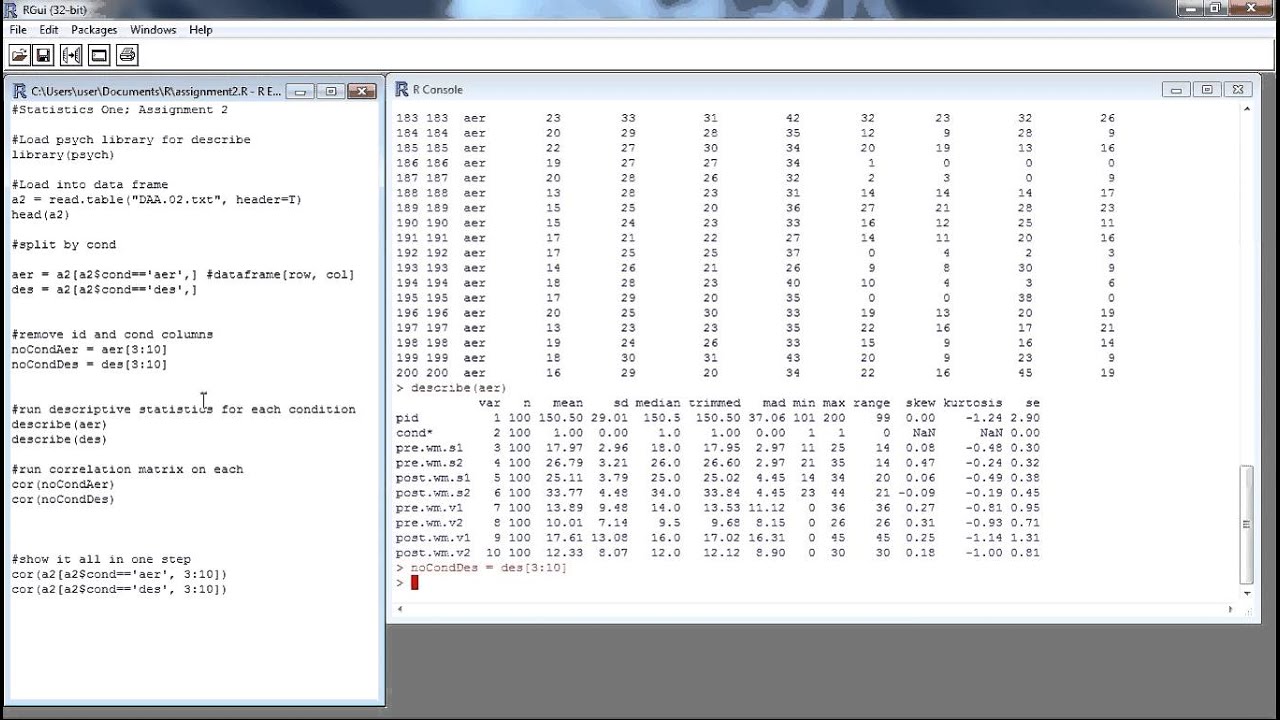
Task: Click the 'cor(noCondAer)' script line
Action: point(63,485)
